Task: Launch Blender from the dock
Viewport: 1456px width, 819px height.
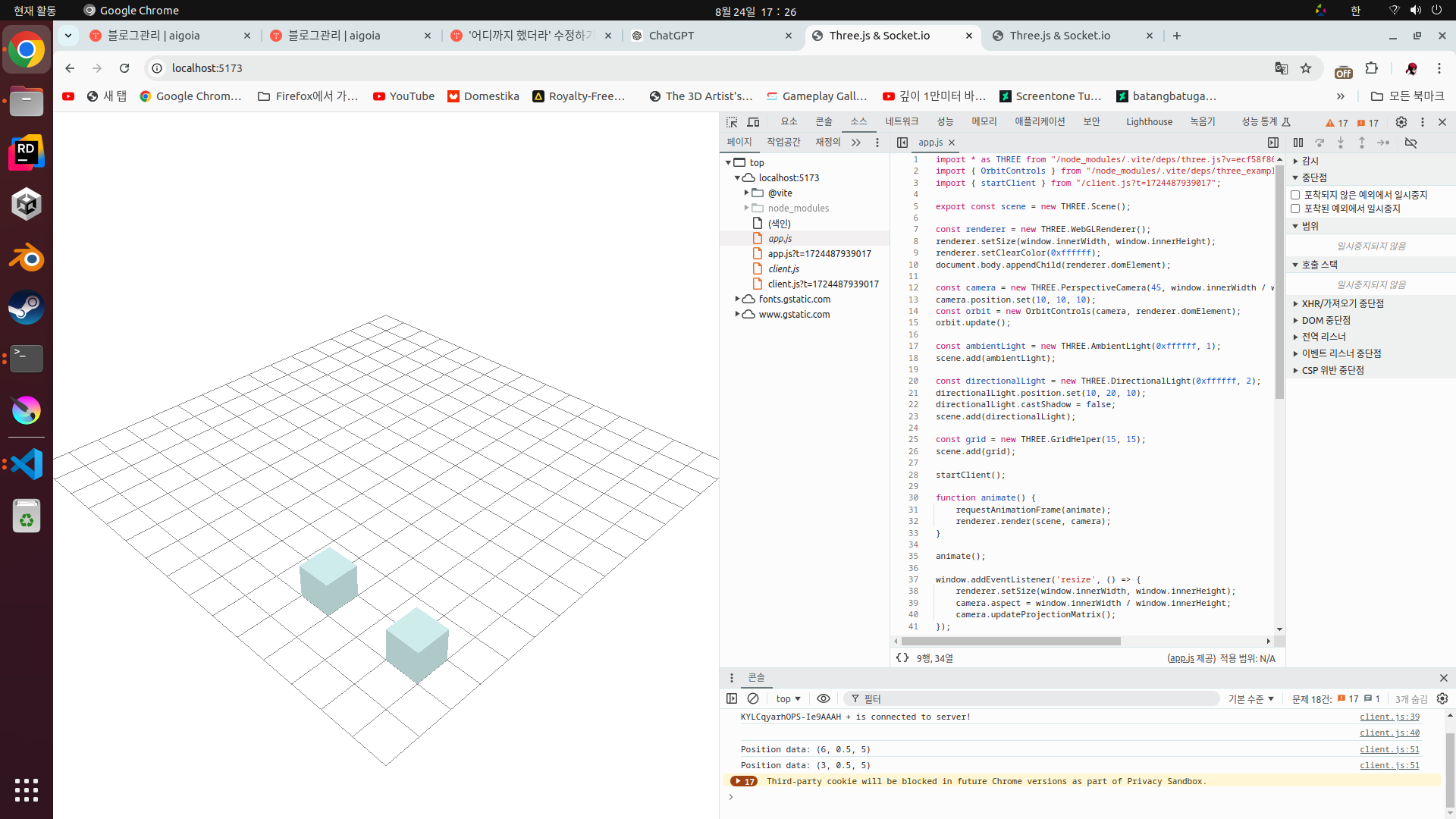Action: [27, 256]
